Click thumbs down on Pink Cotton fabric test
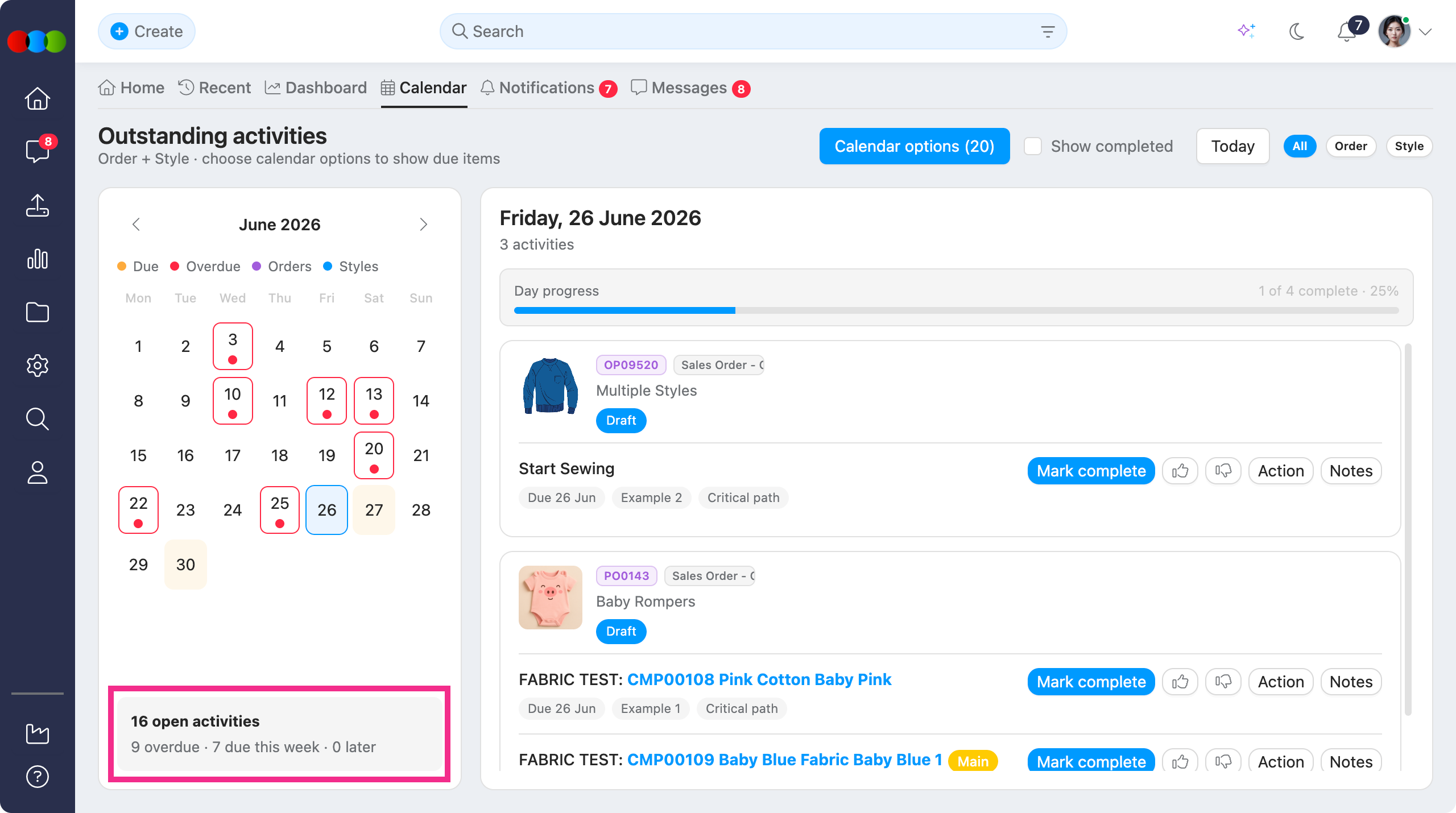The image size is (1456, 813). [1223, 682]
